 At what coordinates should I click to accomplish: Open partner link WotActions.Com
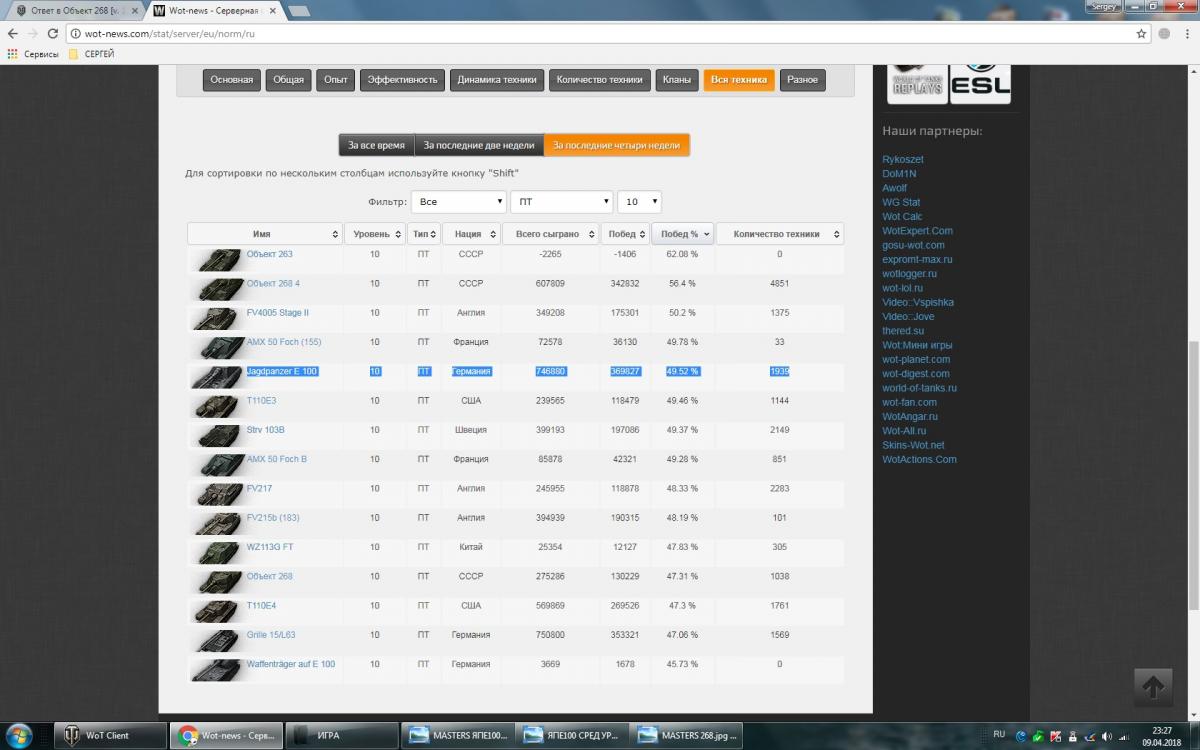click(919, 459)
